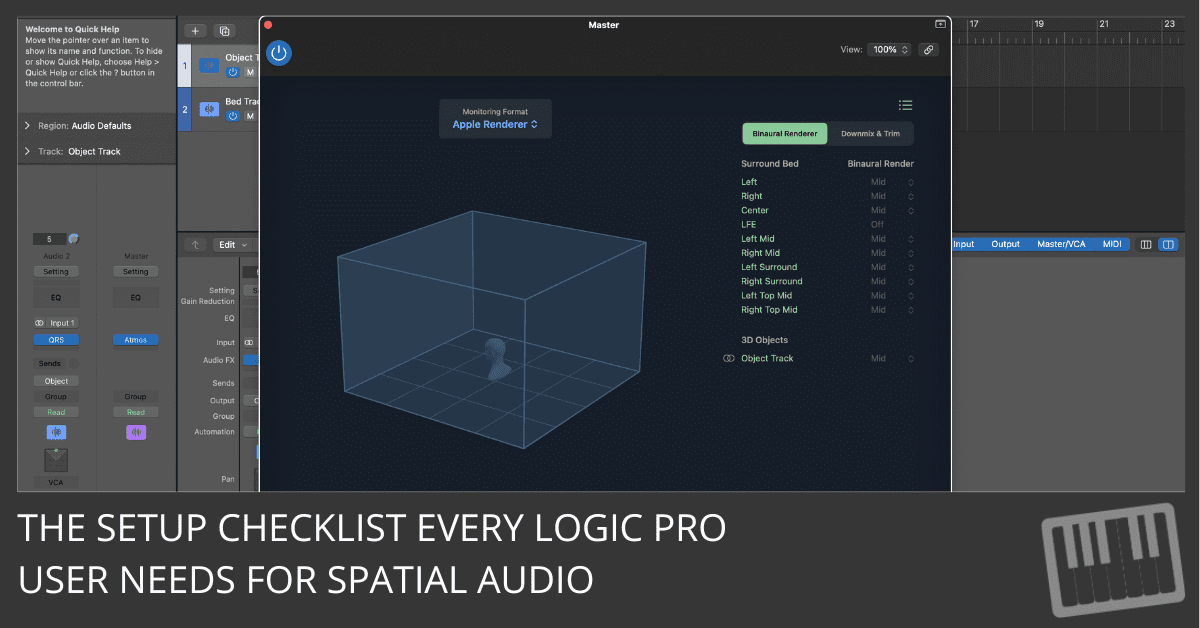The width and height of the screenshot is (1200, 628).
Task: Expand the Region: Audio Defaults section
Action: pos(27,126)
